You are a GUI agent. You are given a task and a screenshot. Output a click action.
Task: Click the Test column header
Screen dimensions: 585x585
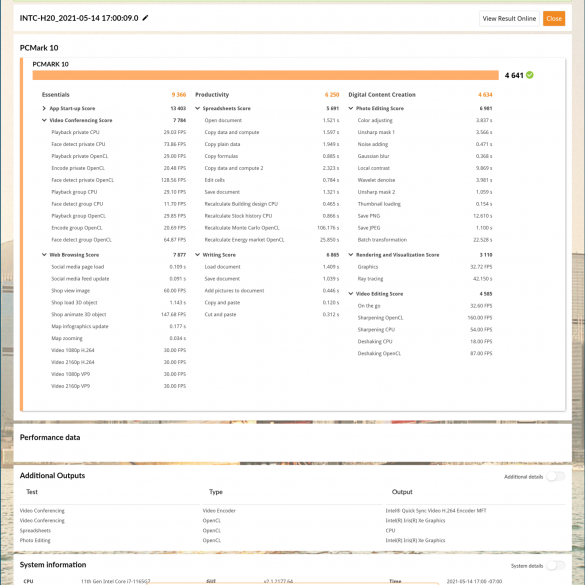pyautogui.click(x=32, y=492)
